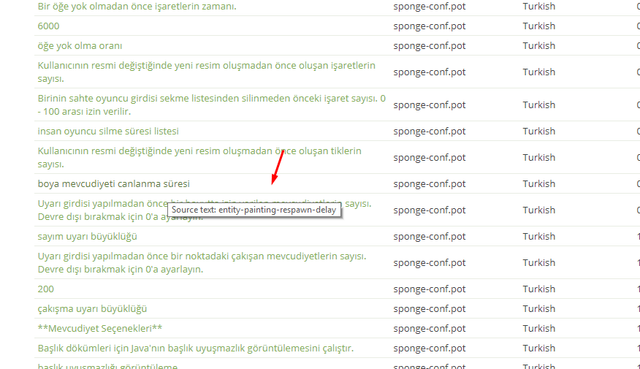Click 'Turkish' in 'boya mevcudiyeti canlanma süresi' row
640x369 pixels.
point(539,184)
